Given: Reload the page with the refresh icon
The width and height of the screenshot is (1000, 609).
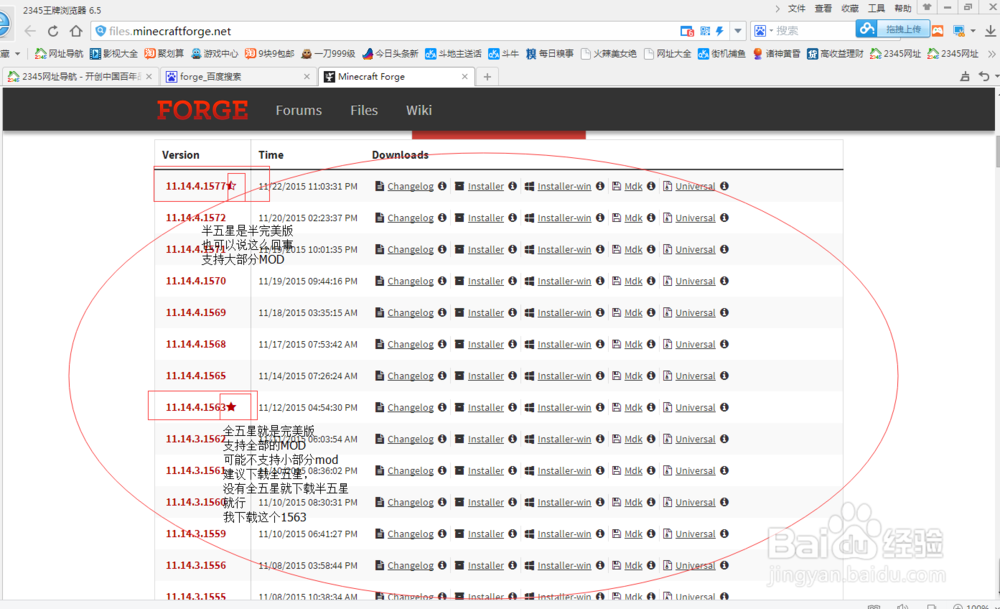Looking at the screenshot, I should tap(53, 31).
